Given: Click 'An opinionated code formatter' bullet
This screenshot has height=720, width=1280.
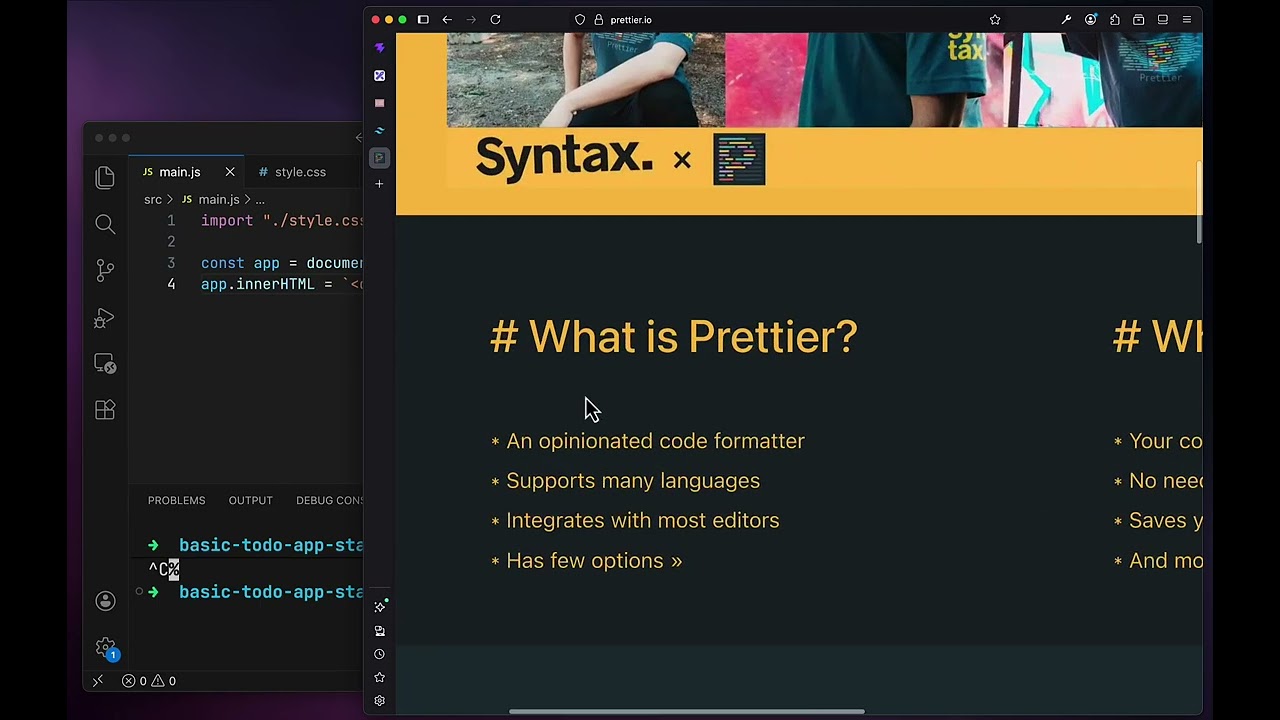Looking at the screenshot, I should click(x=655, y=441).
